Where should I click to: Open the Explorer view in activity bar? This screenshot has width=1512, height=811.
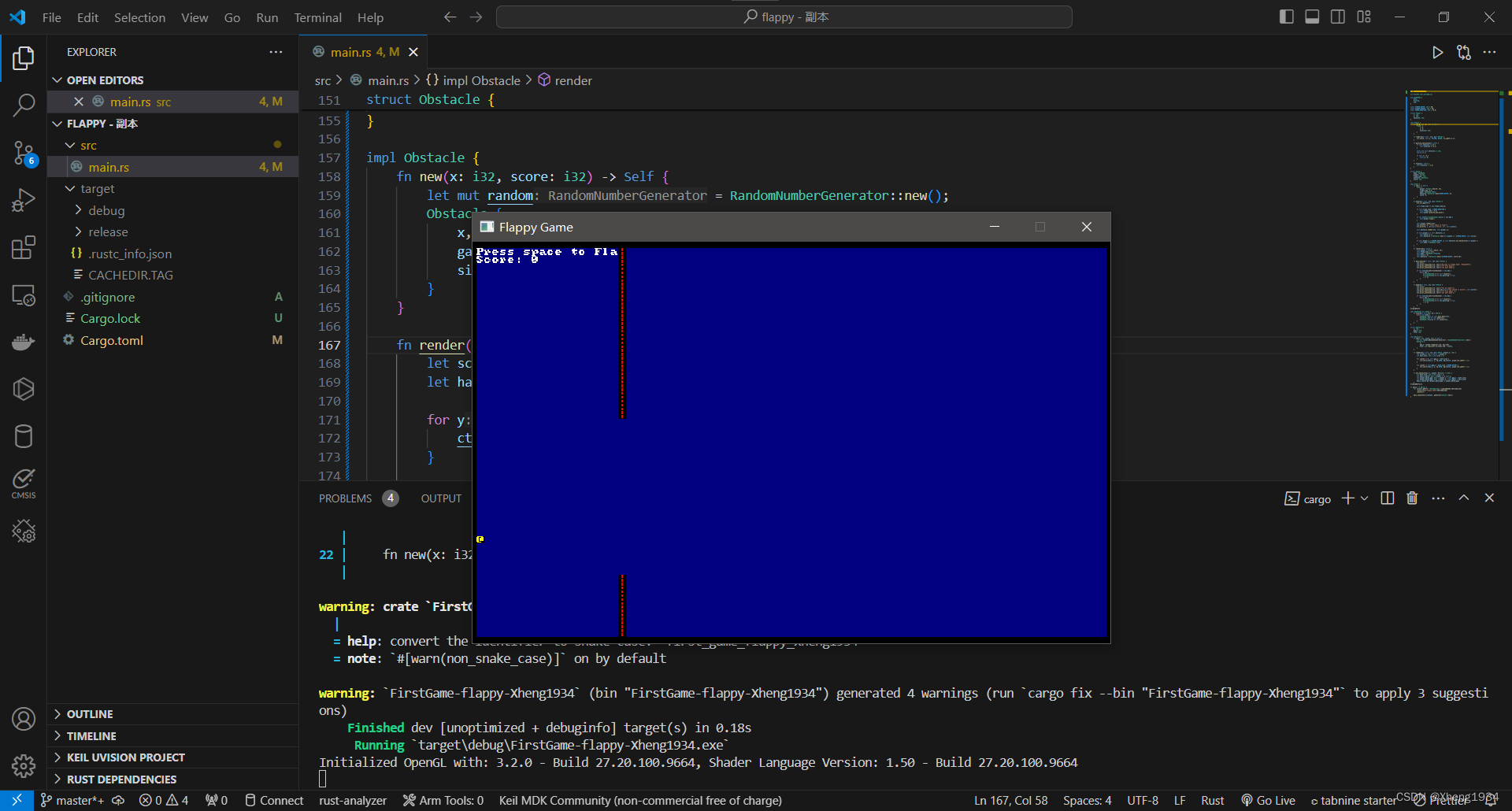(24, 58)
